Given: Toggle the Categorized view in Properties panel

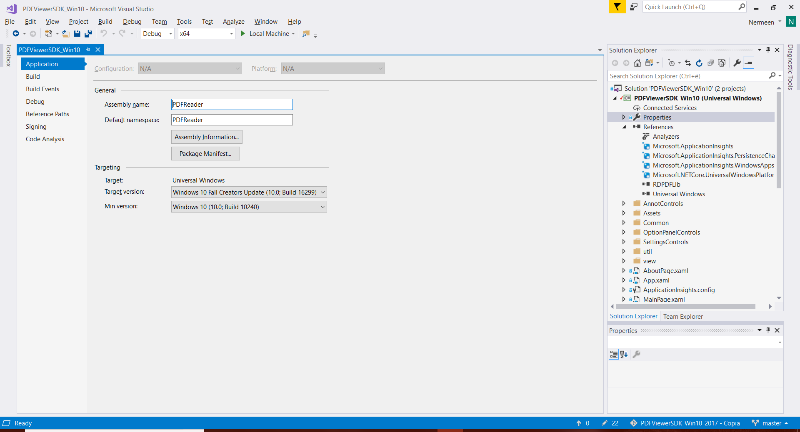Looking at the screenshot, I should tap(614, 354).
